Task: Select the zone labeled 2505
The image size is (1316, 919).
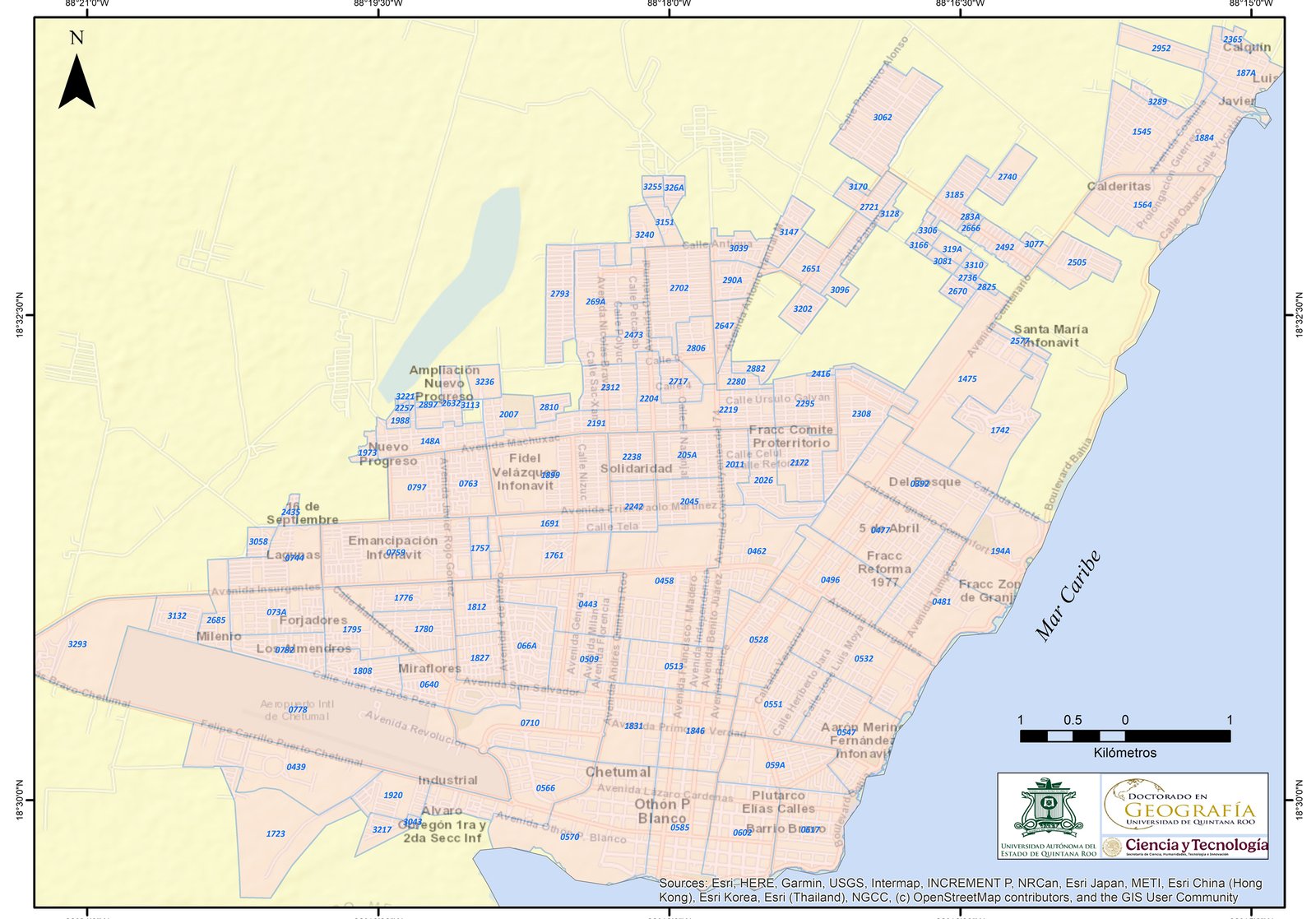Action: click(1077, 262)
